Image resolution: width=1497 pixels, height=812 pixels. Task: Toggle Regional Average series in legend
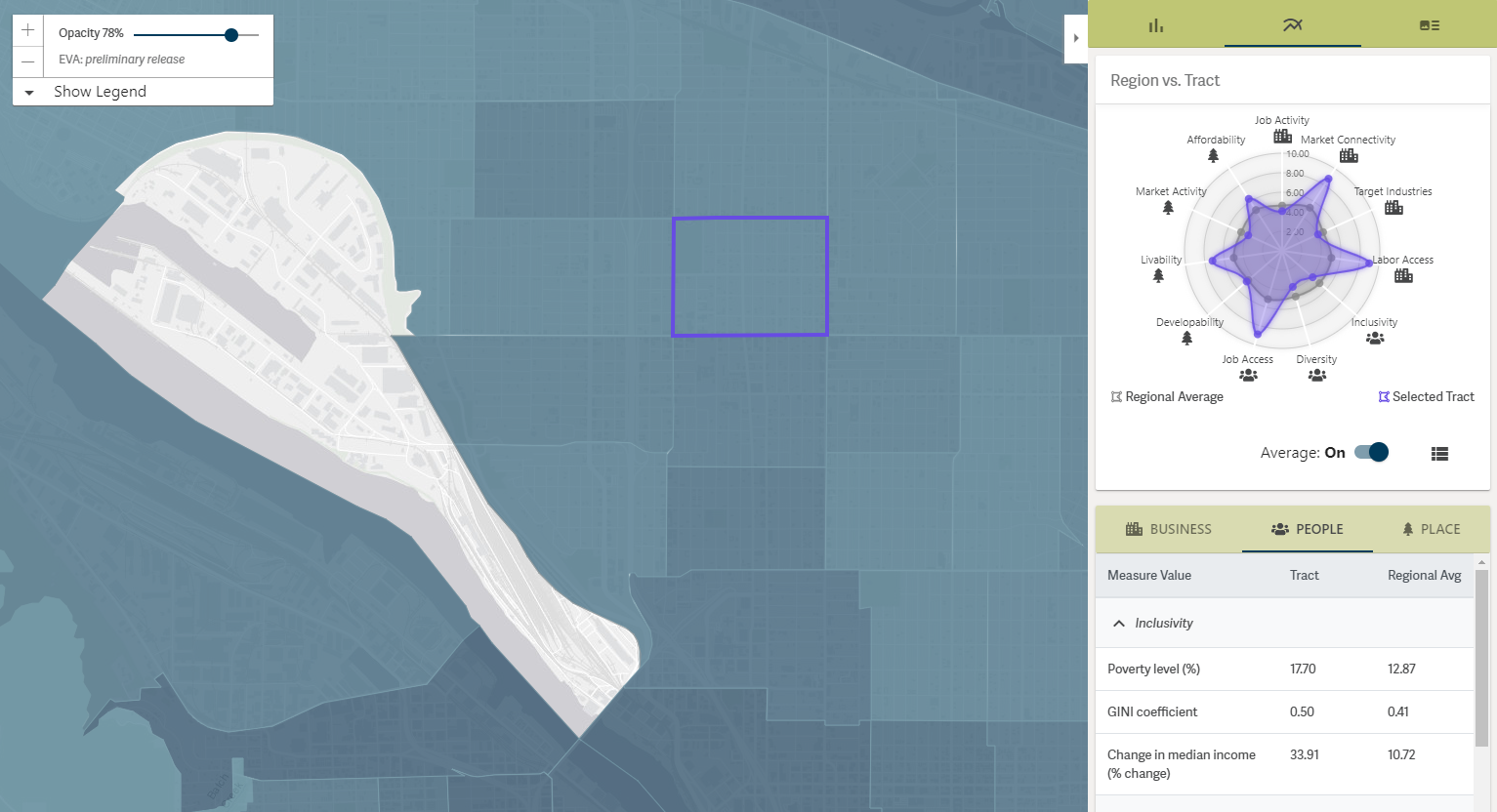point(1167,397)
